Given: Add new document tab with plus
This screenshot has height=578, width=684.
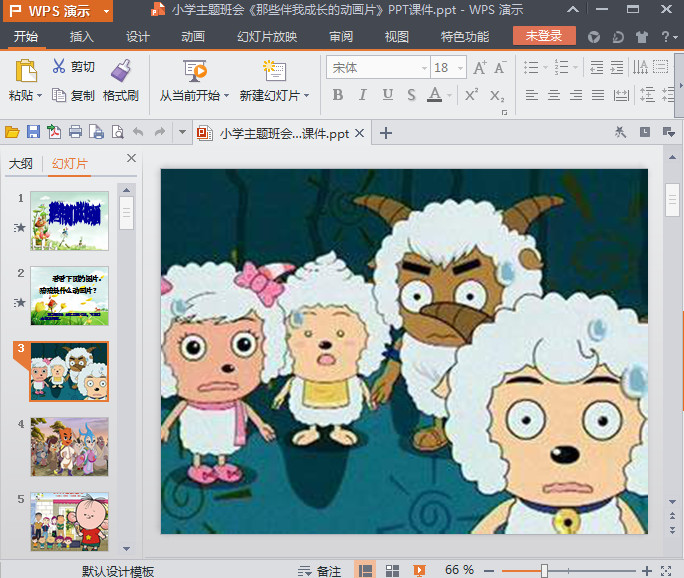Looking at the screenshot, I should tap(386, 133).
